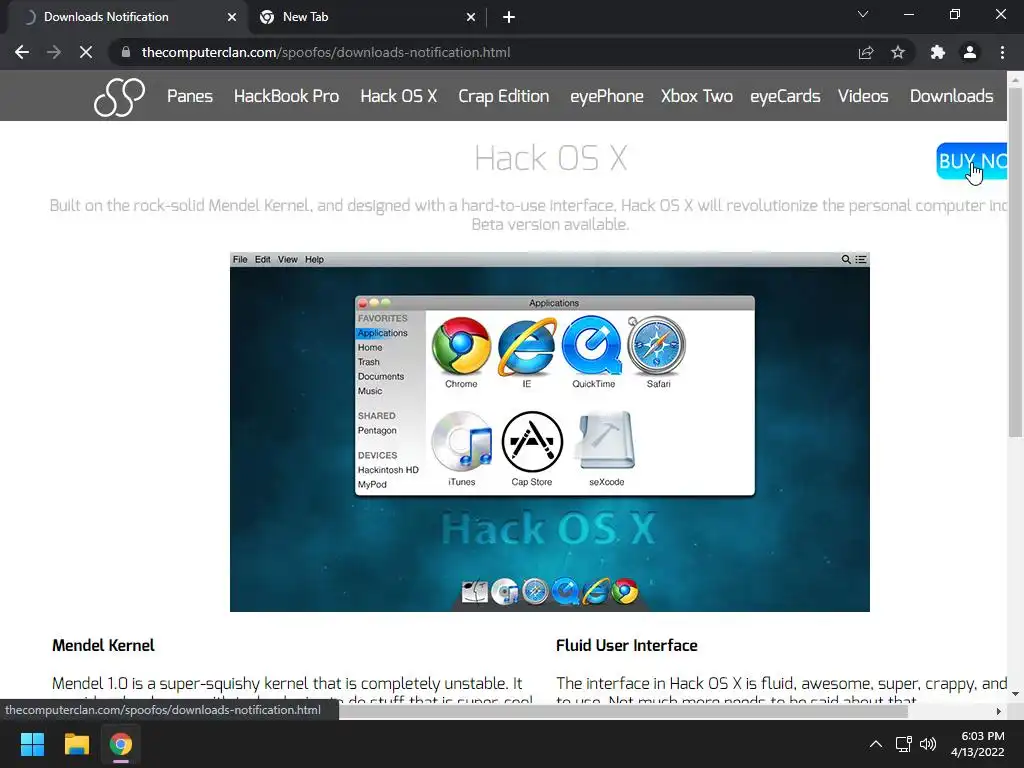Show hidden system tray icons
1024x768 pixels.
(876, 744)
